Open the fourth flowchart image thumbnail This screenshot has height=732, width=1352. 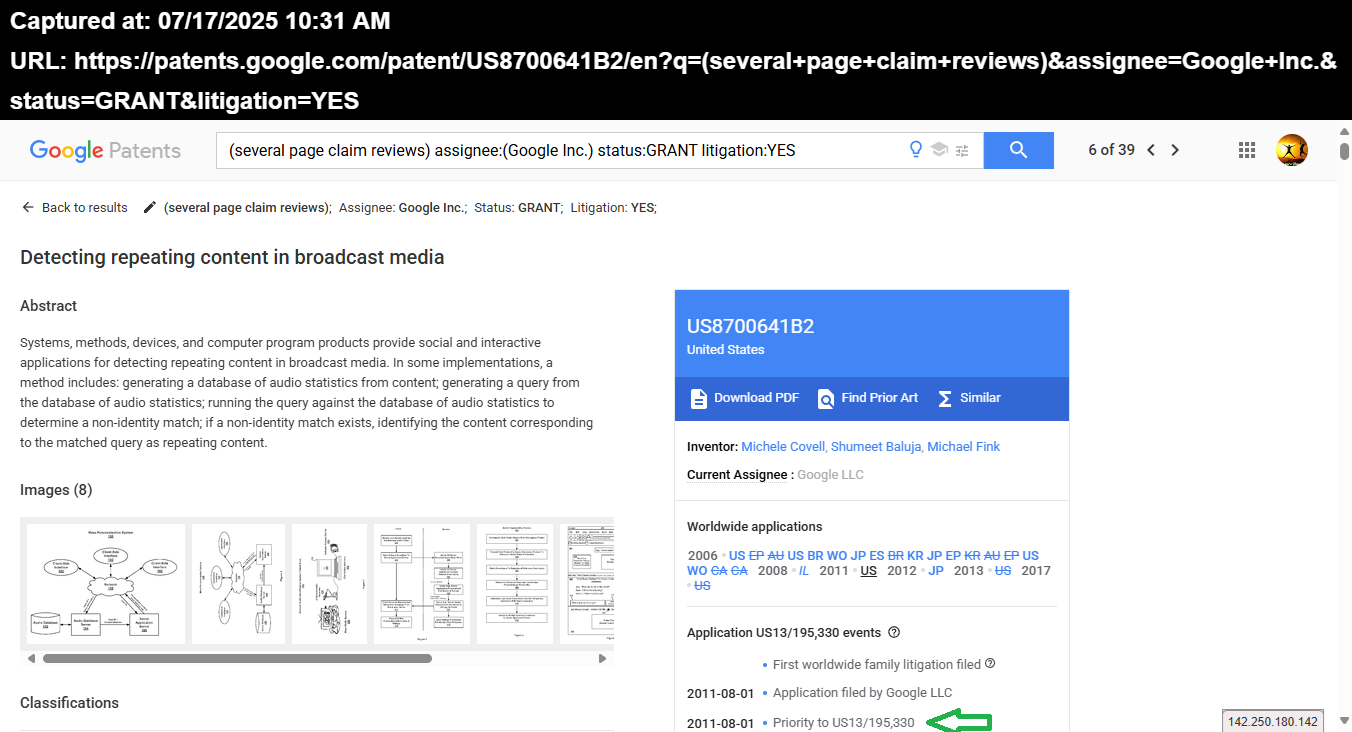[422, 584]
